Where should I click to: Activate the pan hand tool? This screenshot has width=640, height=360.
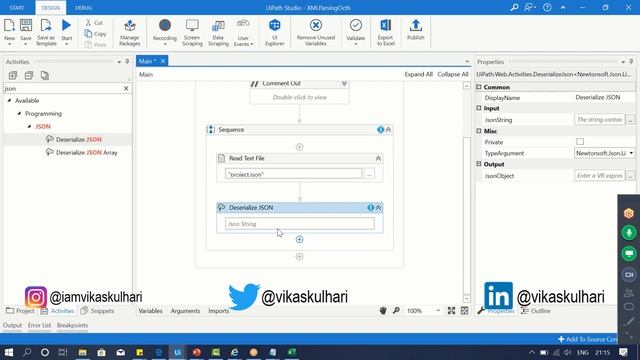pyautogui.click(x=382, y=311)
